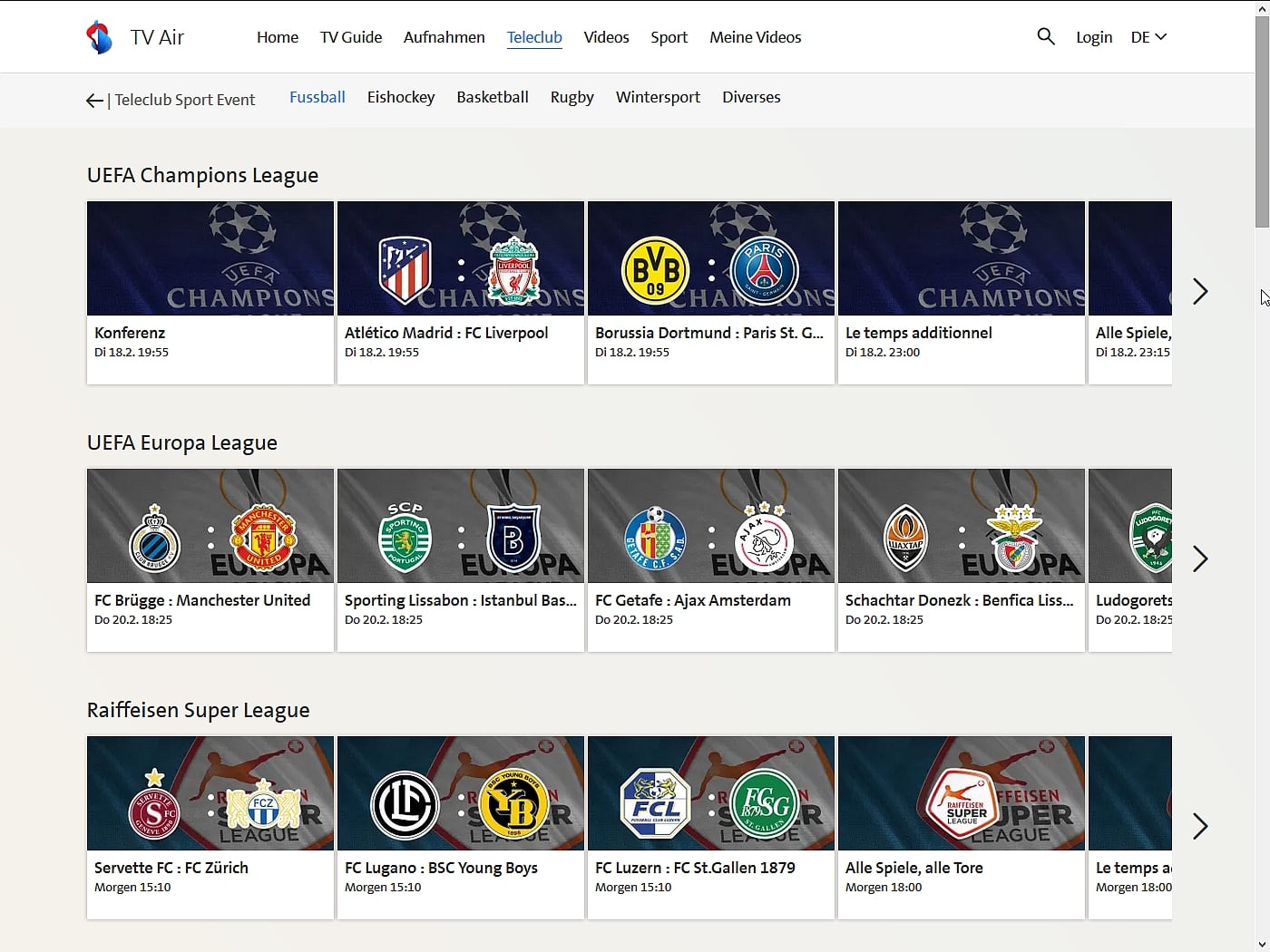Select the Fussball filter
Viewport: 1270px width, 952px height.
click(317, 97)
